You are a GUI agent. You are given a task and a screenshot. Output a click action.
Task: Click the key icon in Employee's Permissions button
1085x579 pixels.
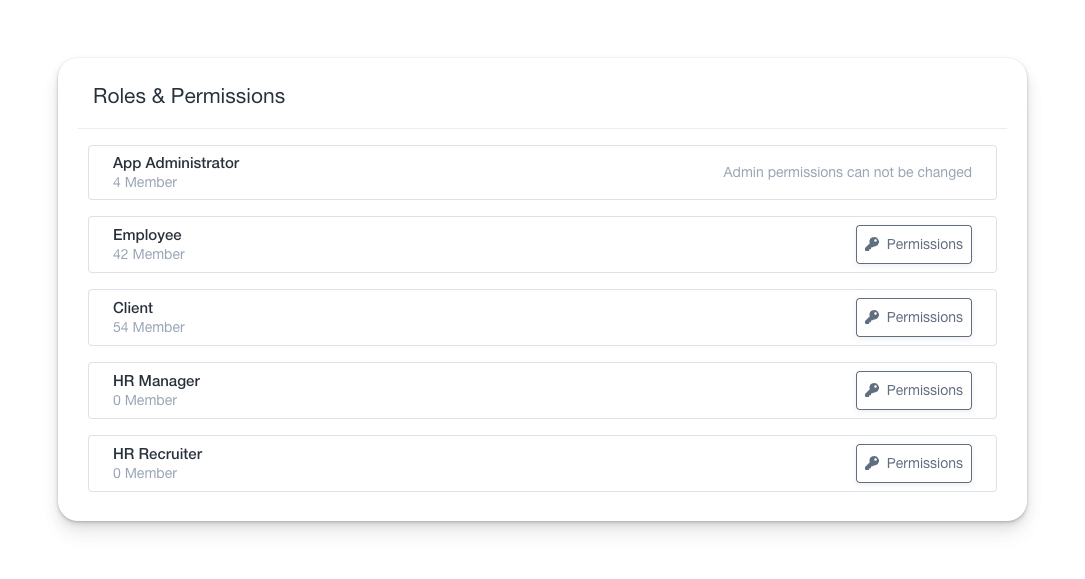(x=872, y=244)
